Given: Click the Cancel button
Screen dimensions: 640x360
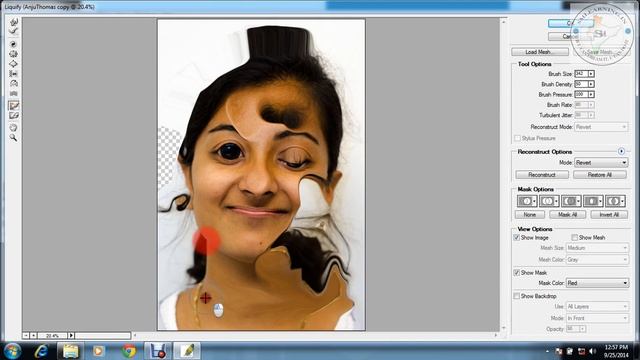Looking at the screenshot, I should [570, 36].
